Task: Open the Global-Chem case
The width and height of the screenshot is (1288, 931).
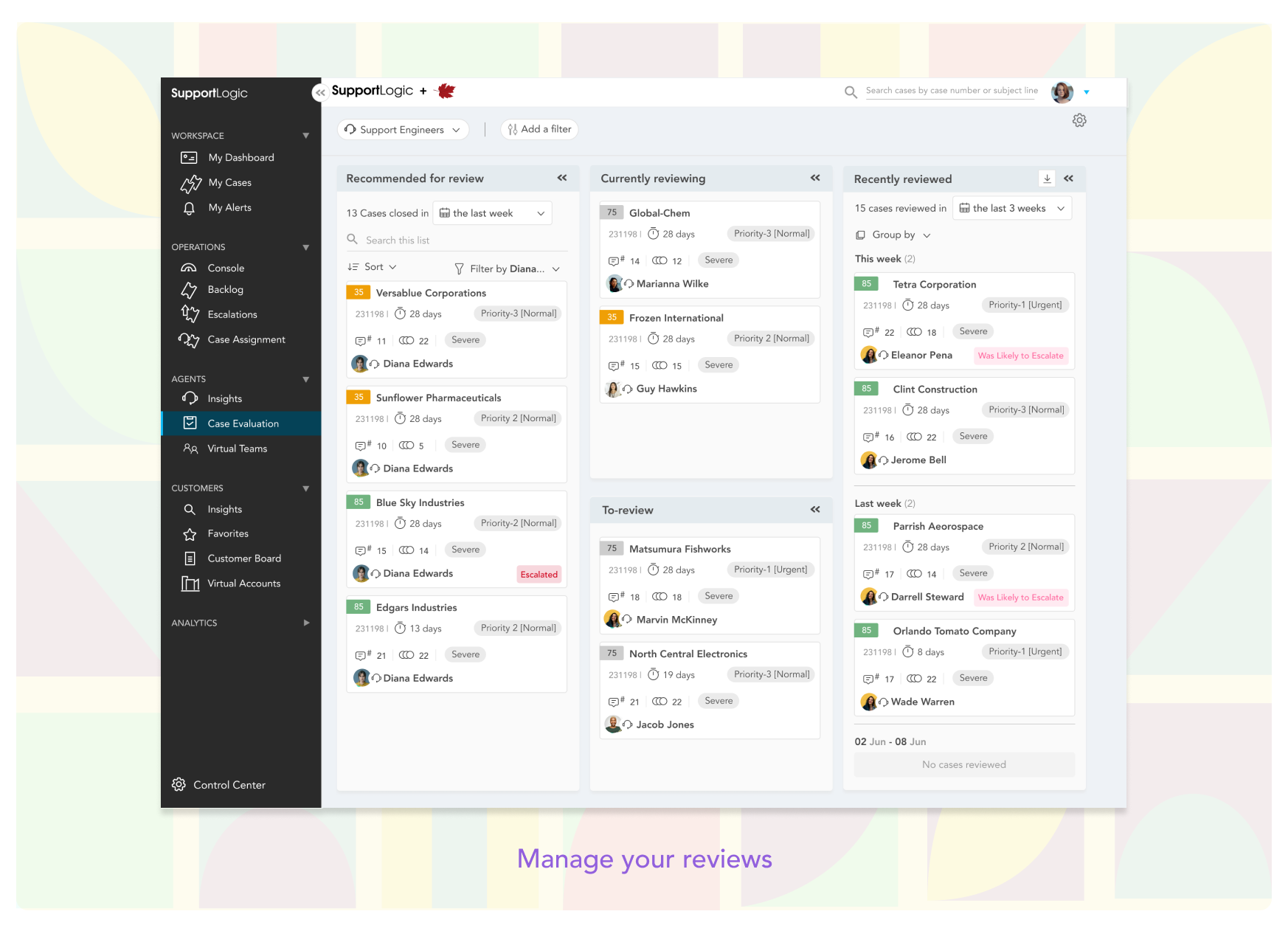Action: pos(710,249)
